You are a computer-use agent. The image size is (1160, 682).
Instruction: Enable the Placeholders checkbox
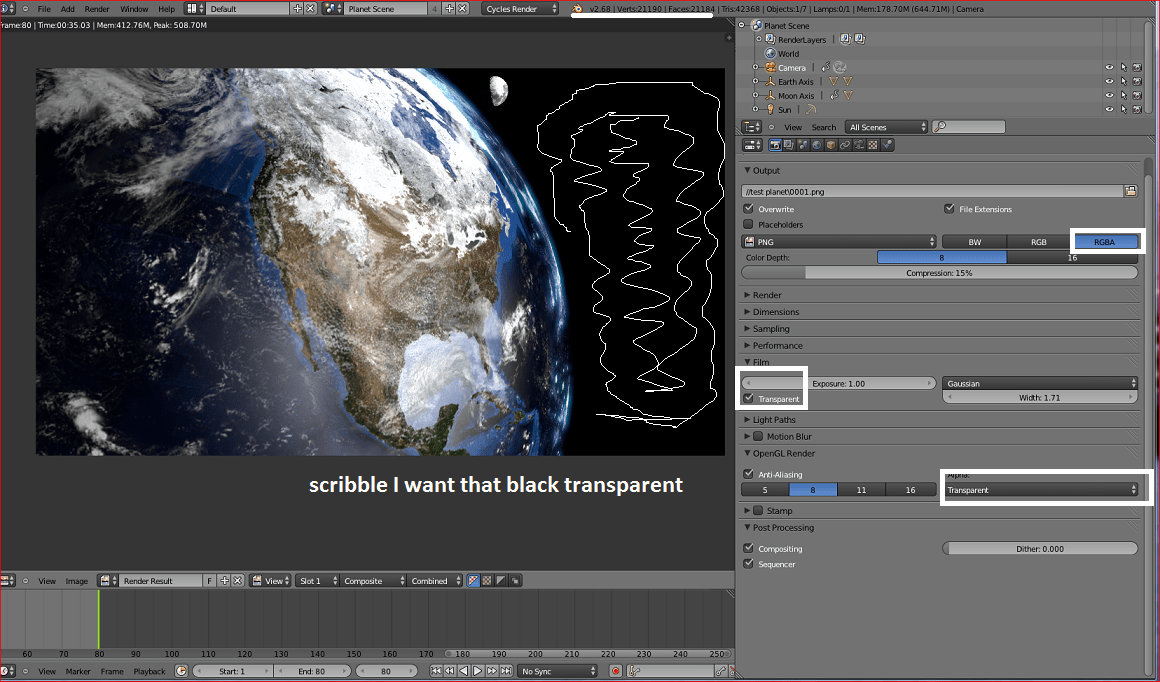coord(749,225)
